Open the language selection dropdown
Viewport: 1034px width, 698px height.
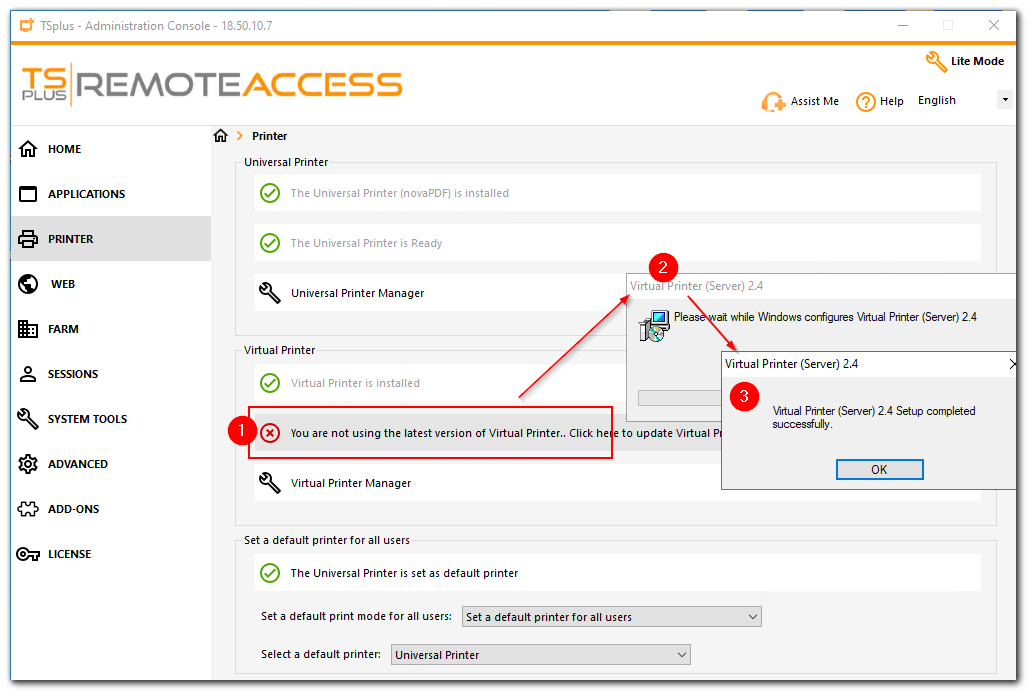tap(1004, 100)
